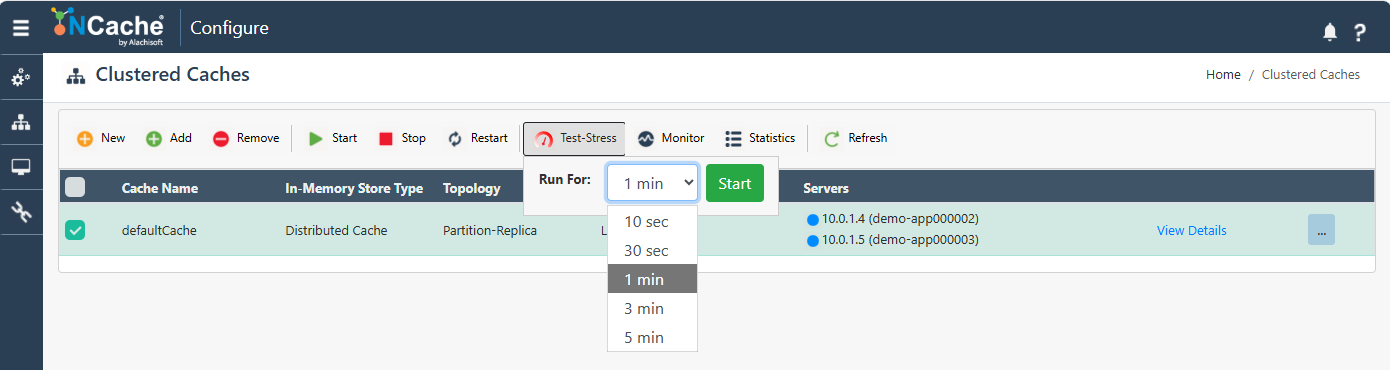Click the Stop toolbar button
The image size is (1390, 370).
[x=402, y=138]
